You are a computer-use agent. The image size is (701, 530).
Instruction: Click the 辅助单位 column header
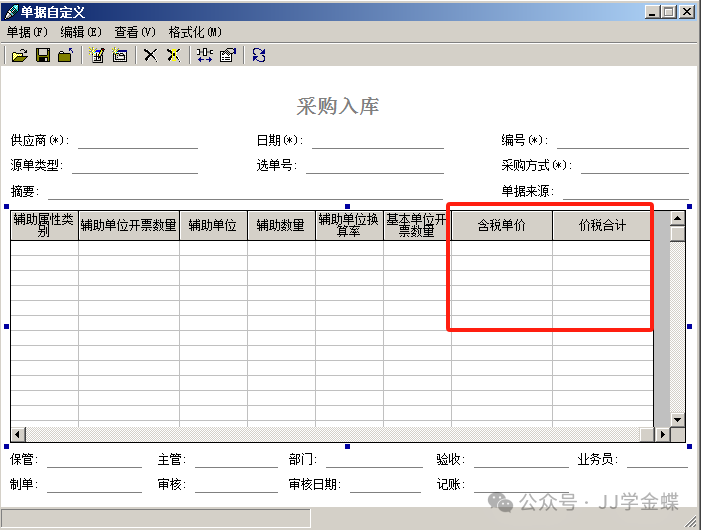213,226
